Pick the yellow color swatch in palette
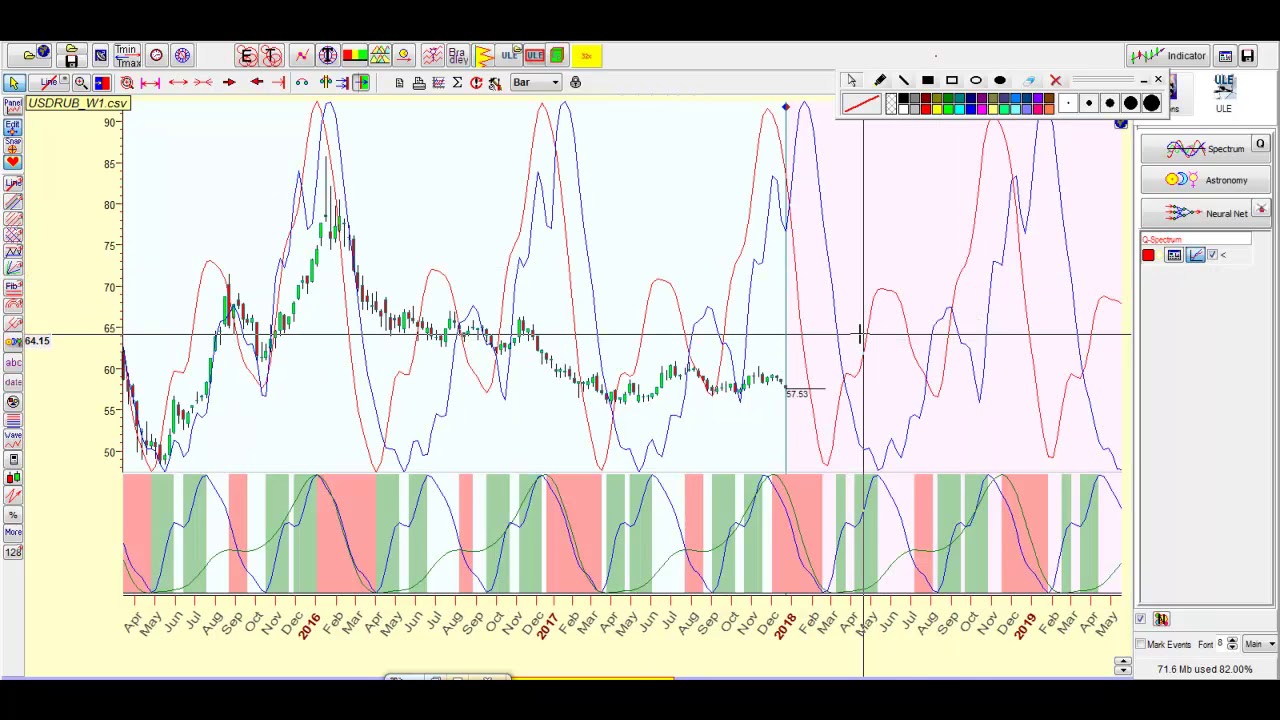Screen dimensions: 1280x720 click(937, 109)
